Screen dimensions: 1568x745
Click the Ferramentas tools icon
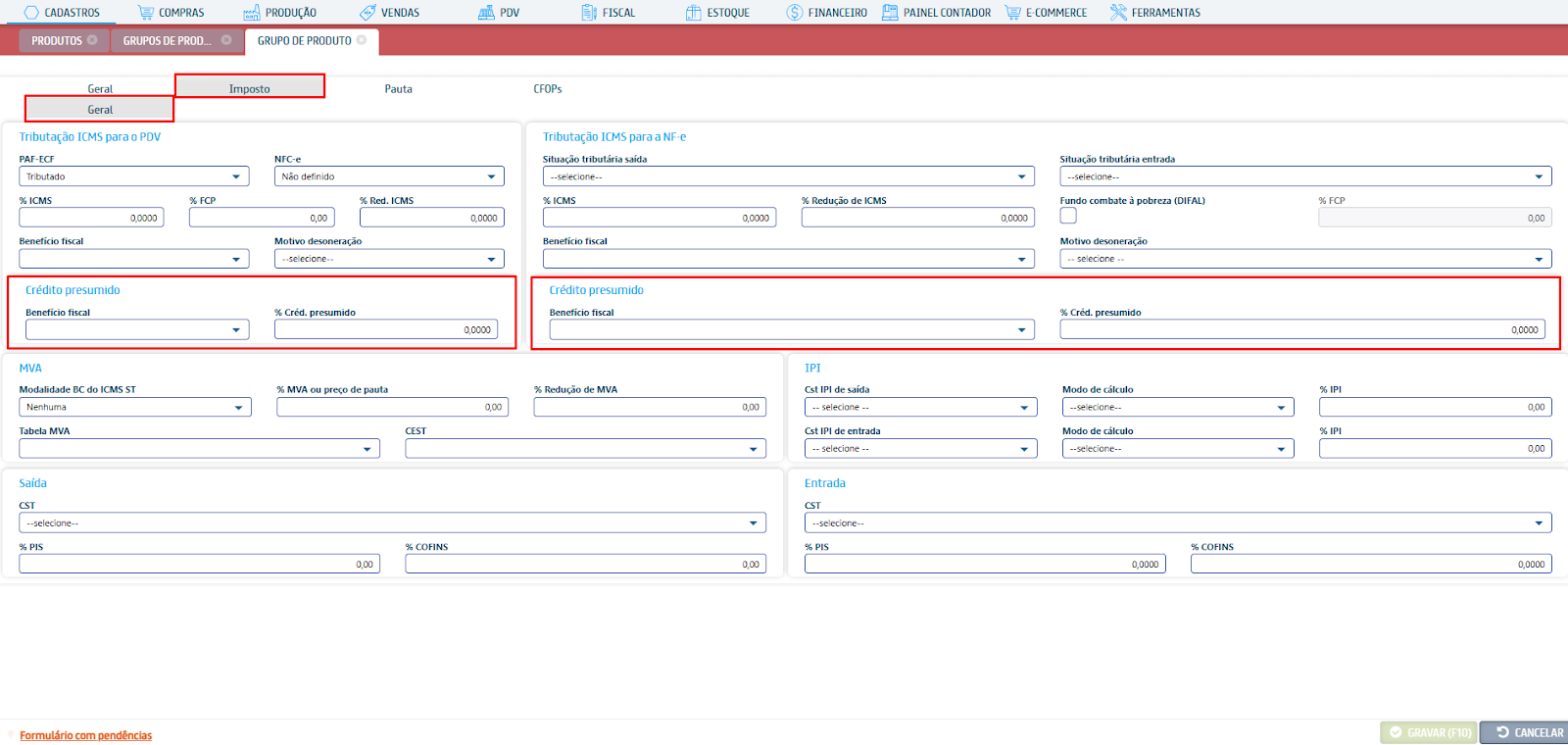pos(1118,13)
